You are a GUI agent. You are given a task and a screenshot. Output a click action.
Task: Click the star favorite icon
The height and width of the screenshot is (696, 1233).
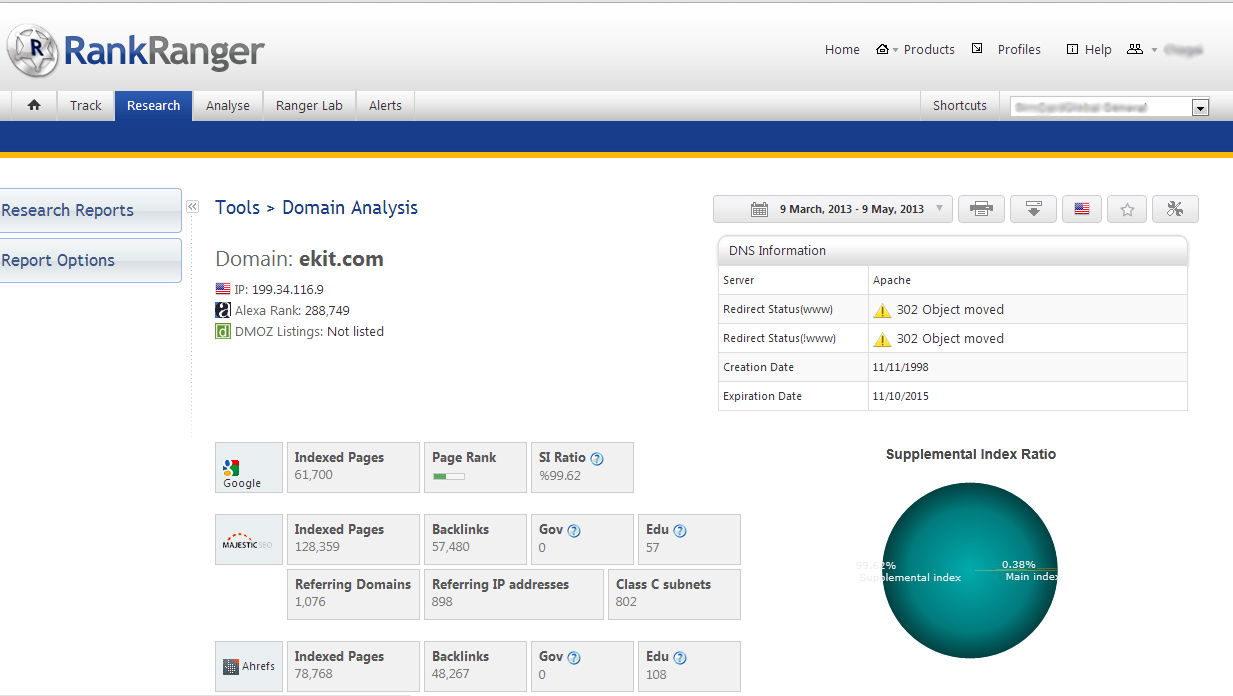1127,209
